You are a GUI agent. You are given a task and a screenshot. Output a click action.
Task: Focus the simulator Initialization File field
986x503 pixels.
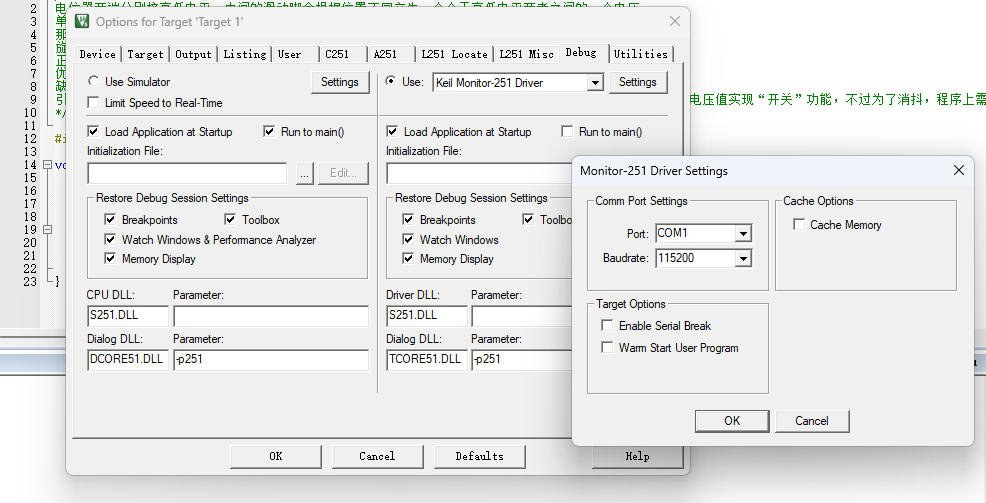click(x=187, y=174)
